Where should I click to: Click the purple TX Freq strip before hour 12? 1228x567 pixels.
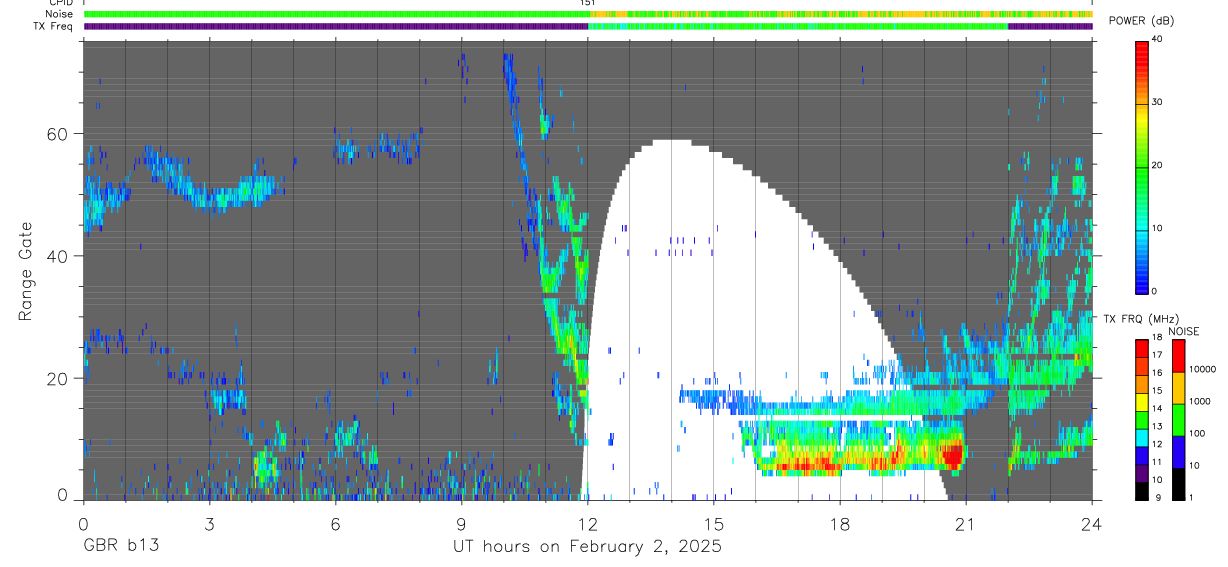point(336,27)
